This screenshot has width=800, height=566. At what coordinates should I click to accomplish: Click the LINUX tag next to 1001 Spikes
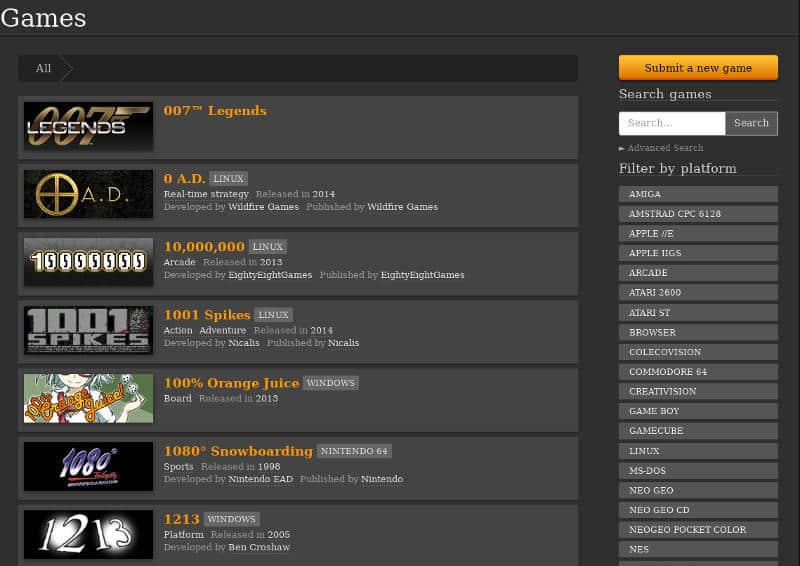click(x=273, y=315)
